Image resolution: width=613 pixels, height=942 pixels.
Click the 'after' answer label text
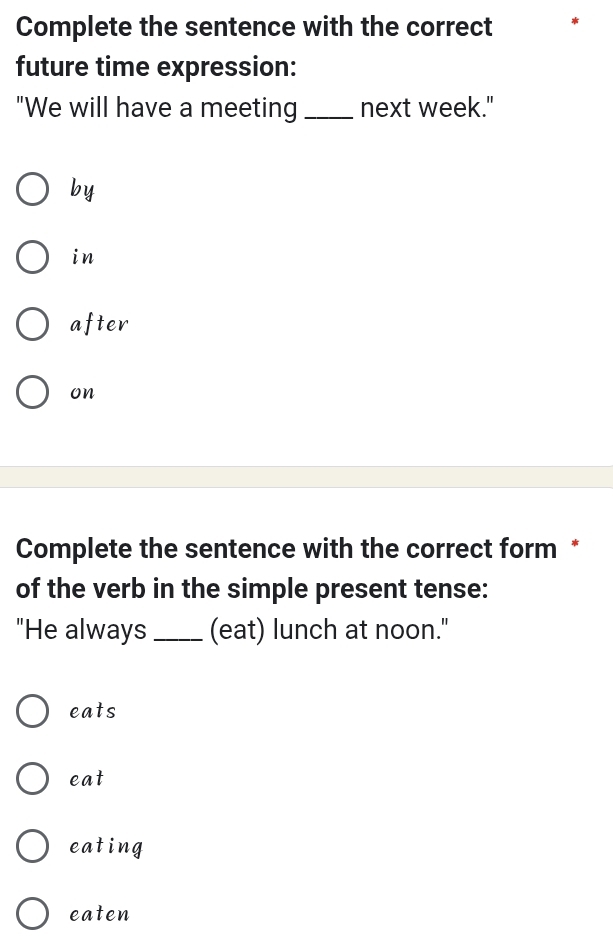[100, 324]
